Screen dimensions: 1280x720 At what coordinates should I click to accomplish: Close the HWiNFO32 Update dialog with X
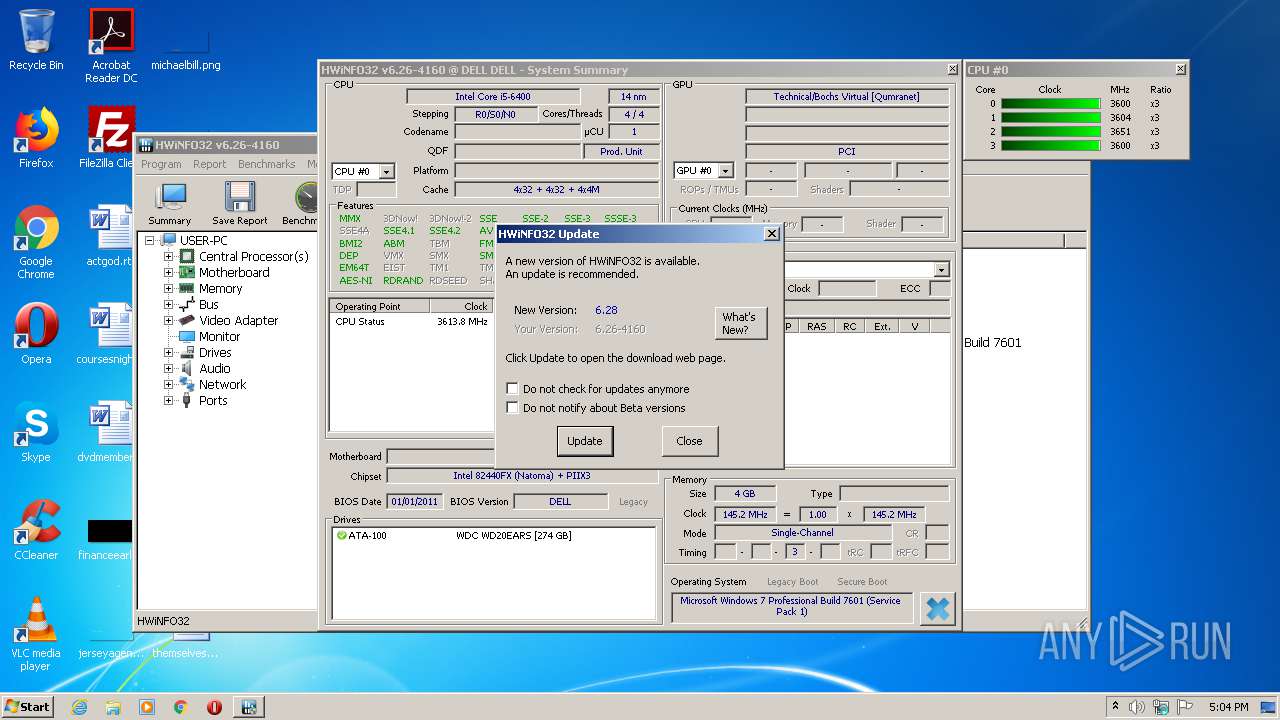pyautogui.click(x=771, y=234)
